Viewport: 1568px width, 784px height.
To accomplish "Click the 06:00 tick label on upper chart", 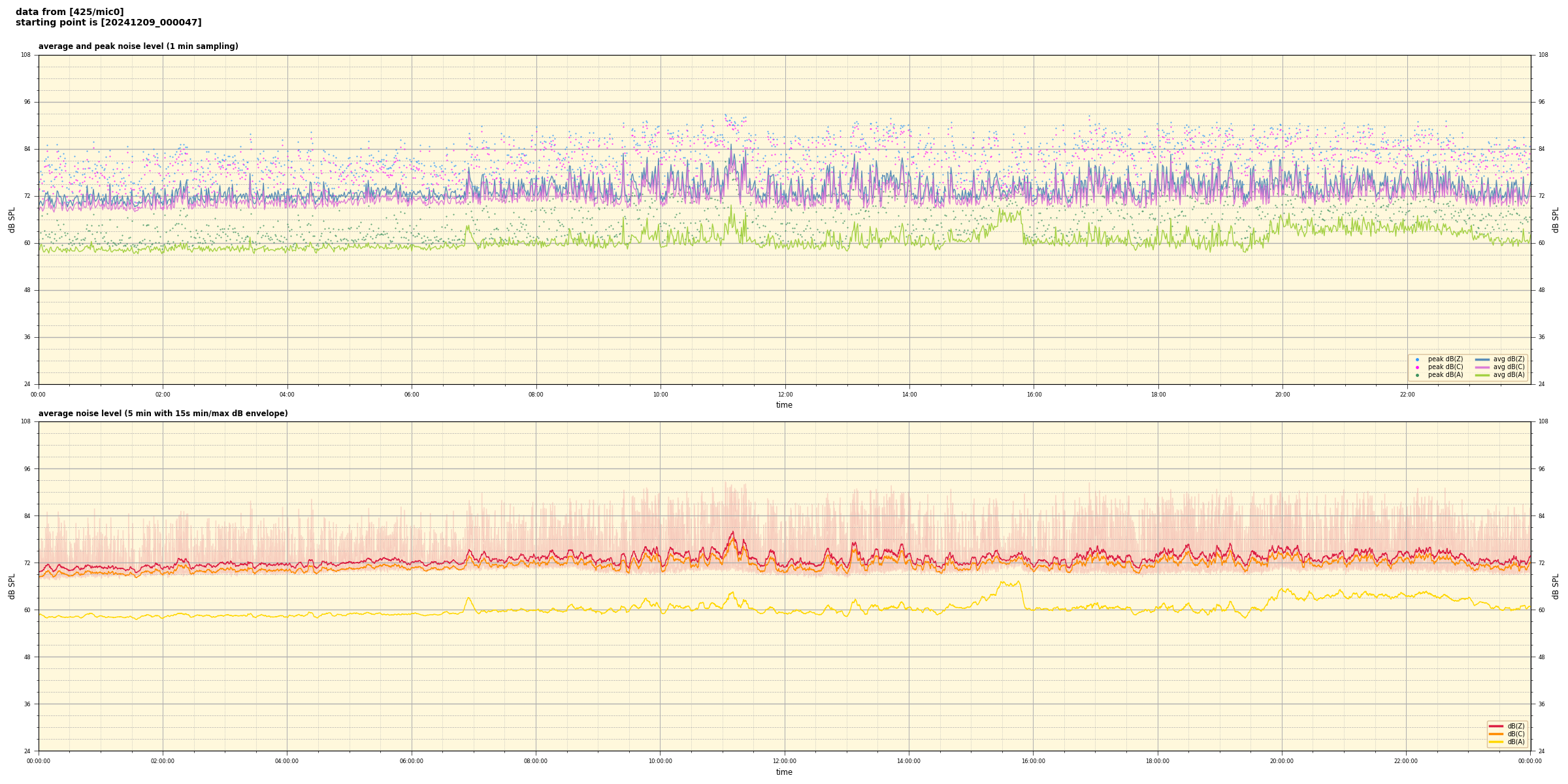I will (x=412, y=395).
